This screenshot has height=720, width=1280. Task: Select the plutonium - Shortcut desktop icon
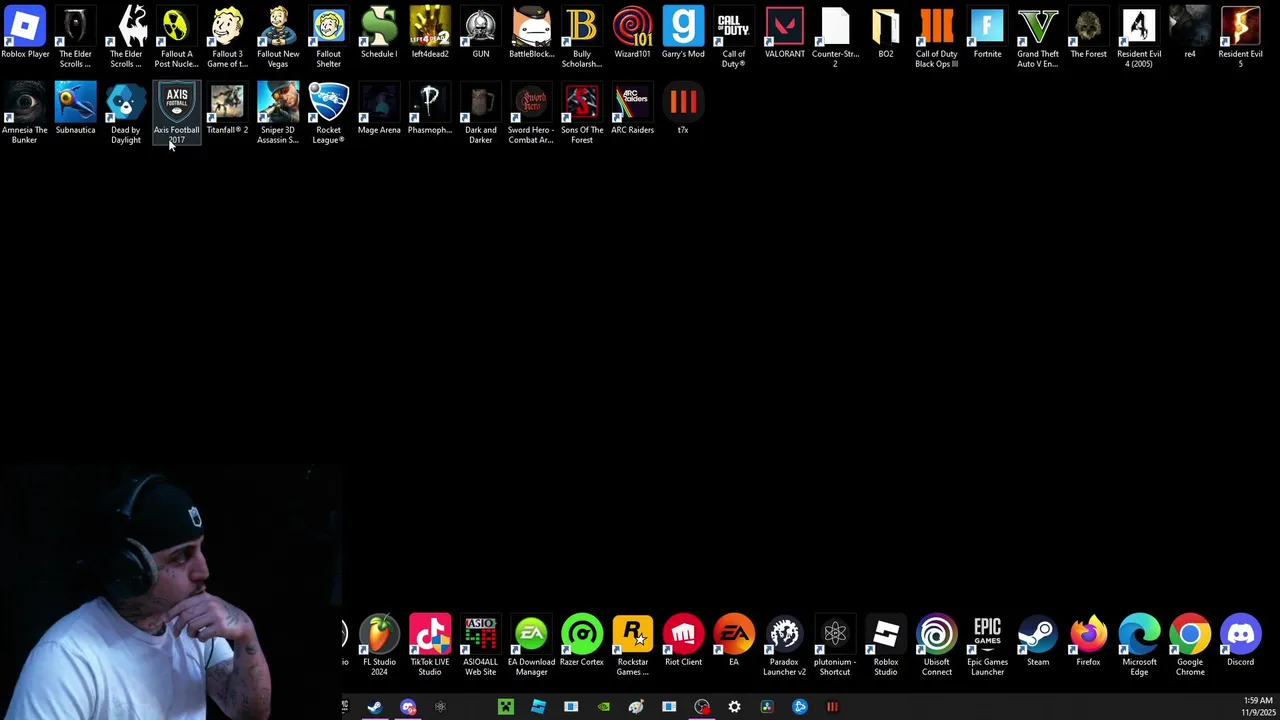click(835, 646)
